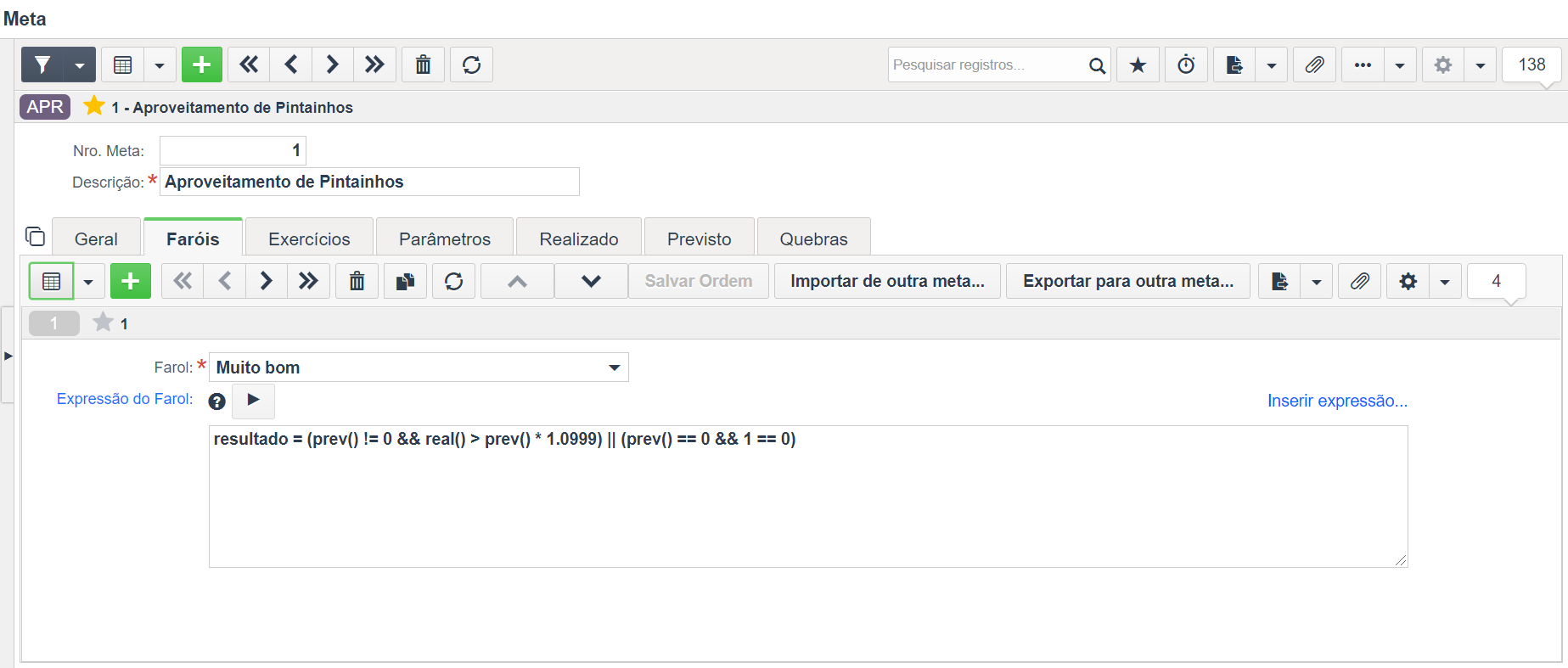1568x668 pixels.
Task: Go to previous Farol record
Action: click(224, 281)
